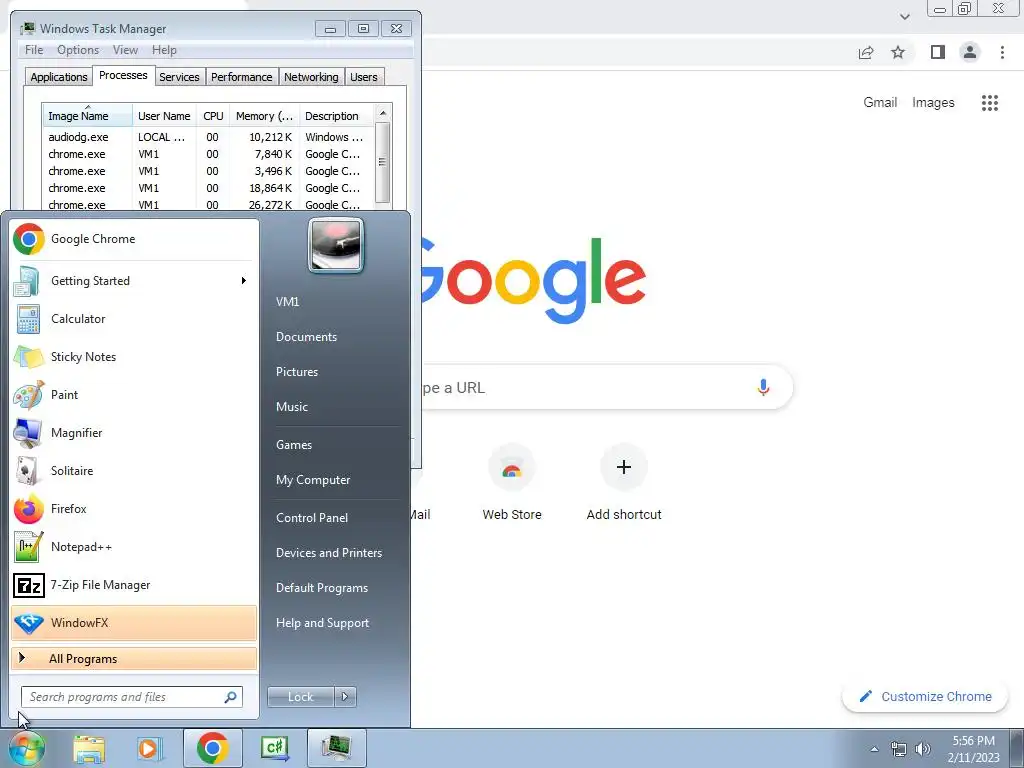Open Windows Media Player from the taskbar
The image size is (1024, 768).
pos(150,748)
